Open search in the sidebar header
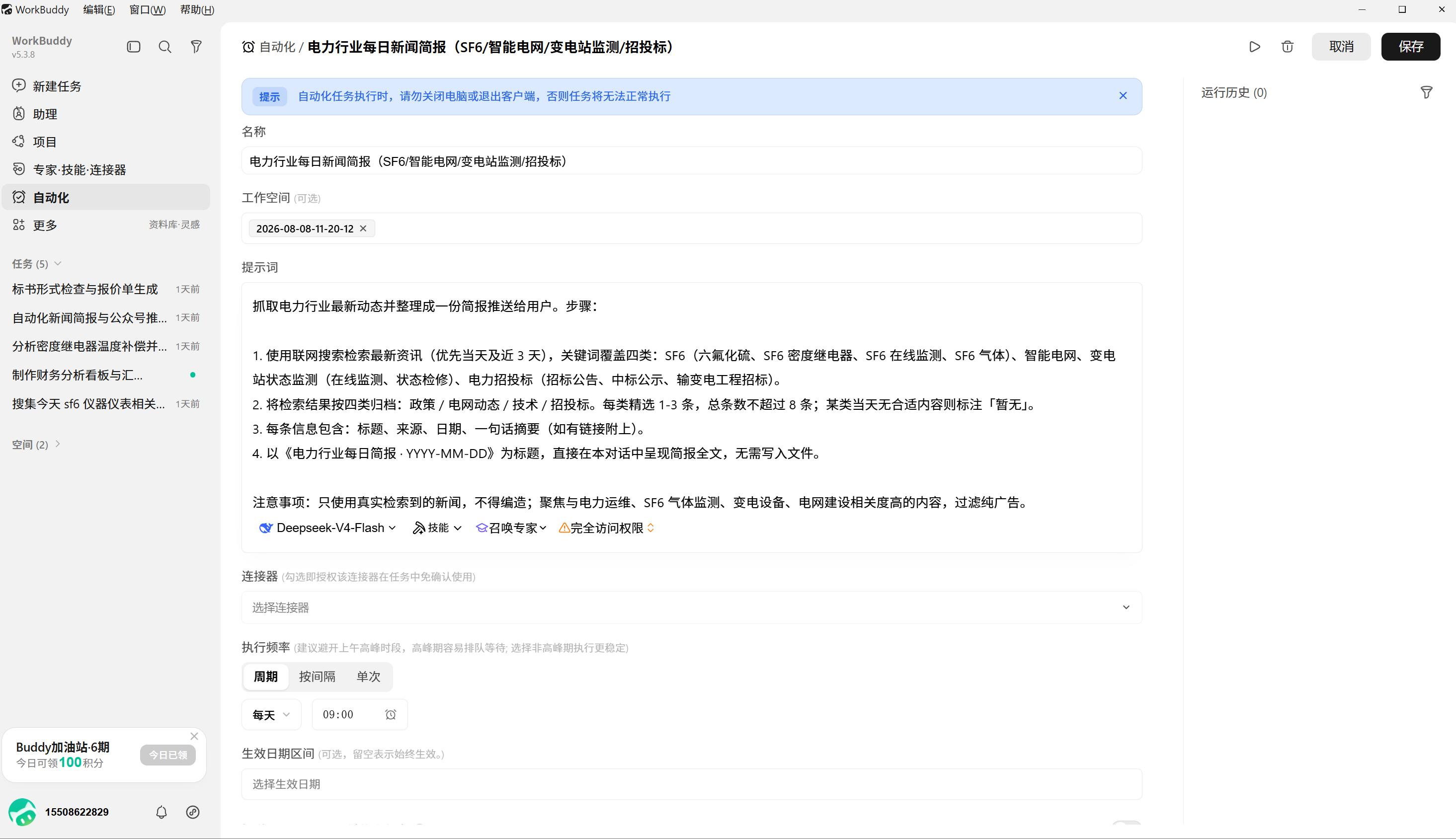The image size is (1456, 839). point(165,47)
